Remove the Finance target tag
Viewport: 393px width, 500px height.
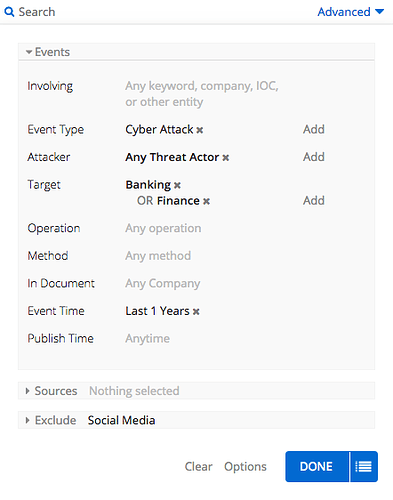point(206,201)
